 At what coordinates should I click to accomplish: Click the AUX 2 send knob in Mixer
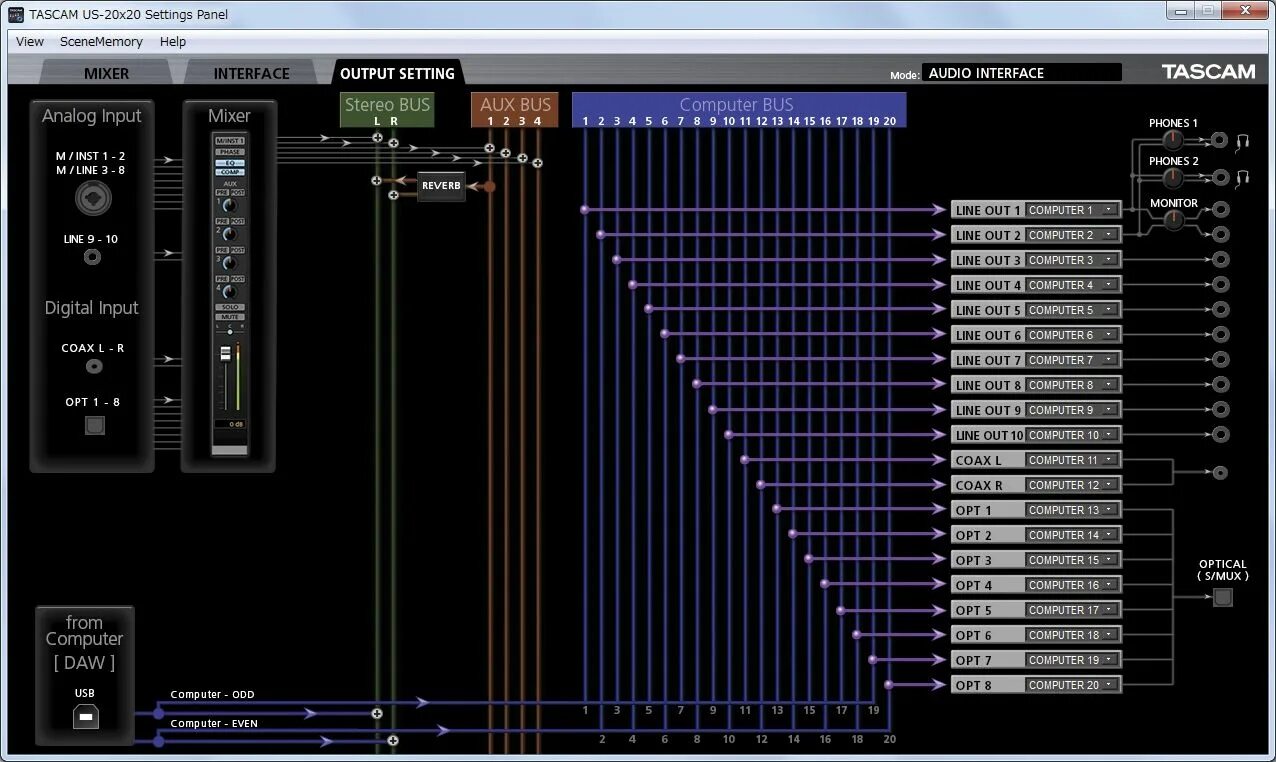point(229,235)
